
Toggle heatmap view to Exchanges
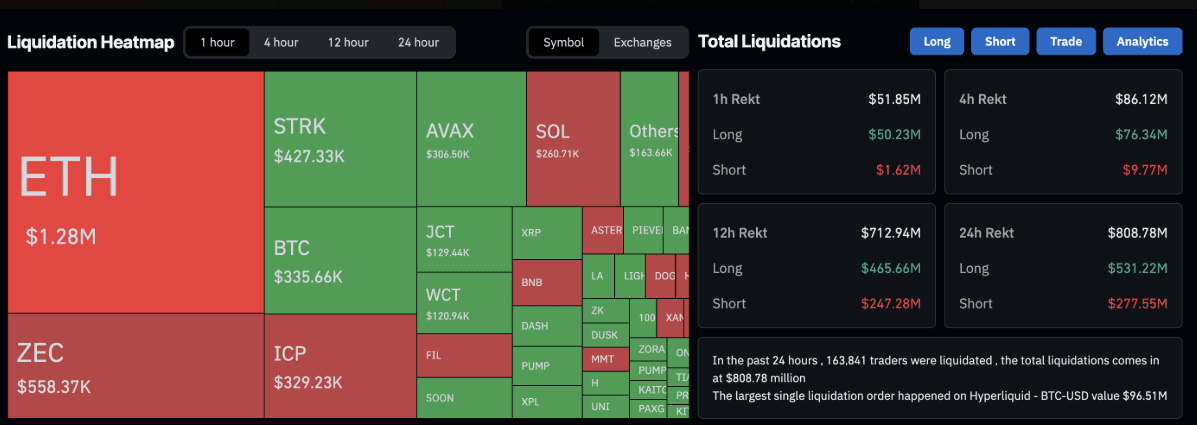click(x=643, y=42)
